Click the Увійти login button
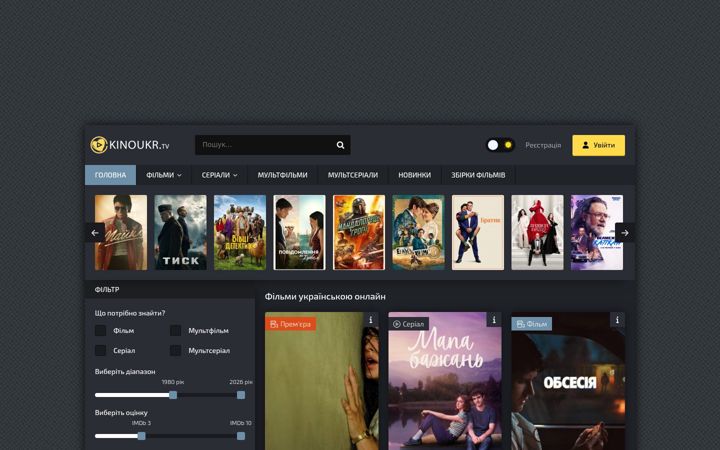 (x=598, y=145)
